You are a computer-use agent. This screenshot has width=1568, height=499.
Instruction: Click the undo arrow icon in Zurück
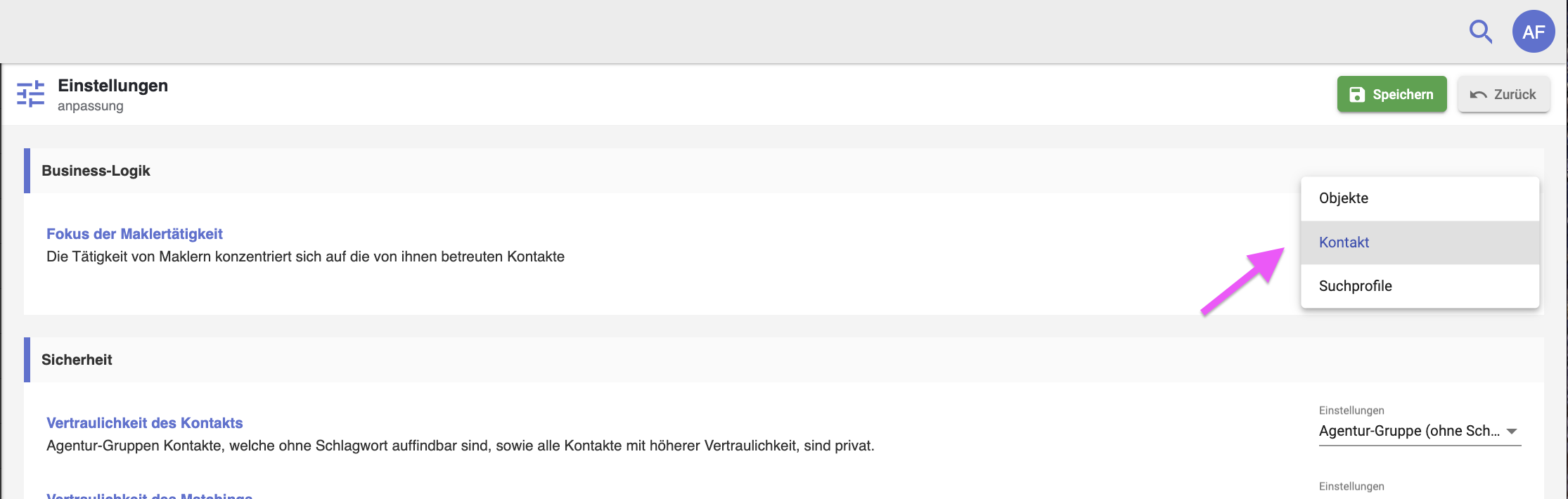click(1477, 95)
